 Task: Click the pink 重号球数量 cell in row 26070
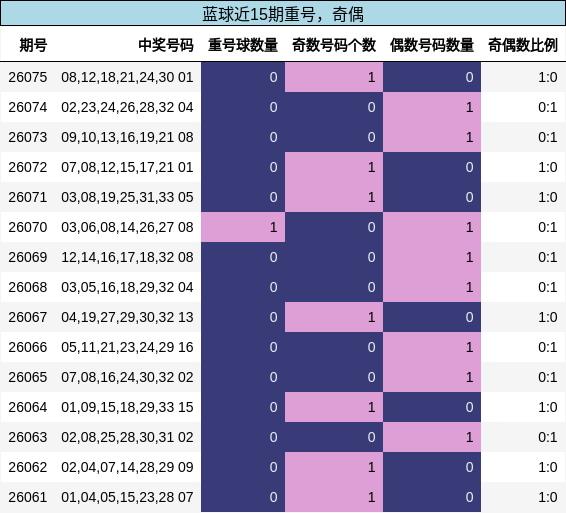coord(243,227)
